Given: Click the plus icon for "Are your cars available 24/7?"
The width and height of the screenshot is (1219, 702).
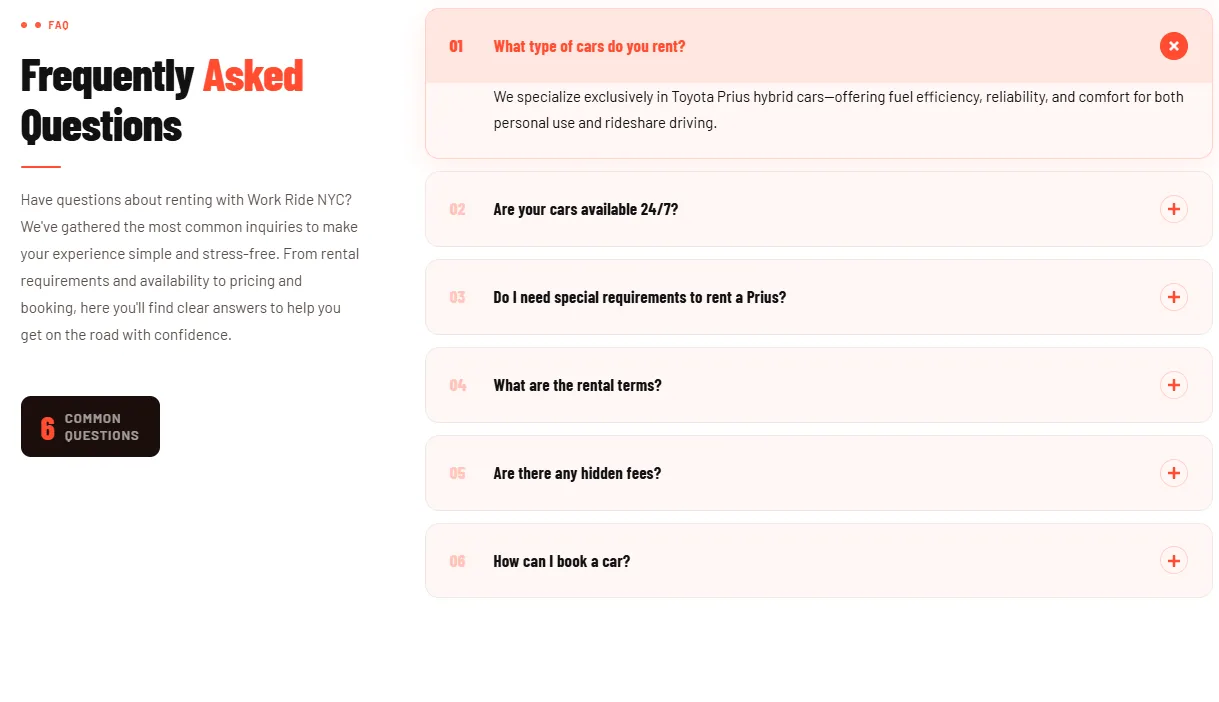Looking at the screenshot, I should coord(1174,209).
